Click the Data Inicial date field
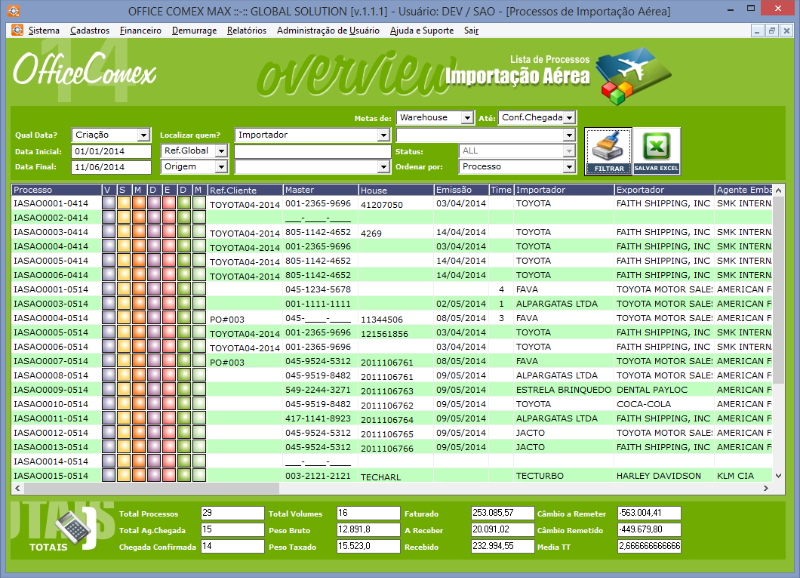The image size is (800, 578). click(x=111, y=151)
